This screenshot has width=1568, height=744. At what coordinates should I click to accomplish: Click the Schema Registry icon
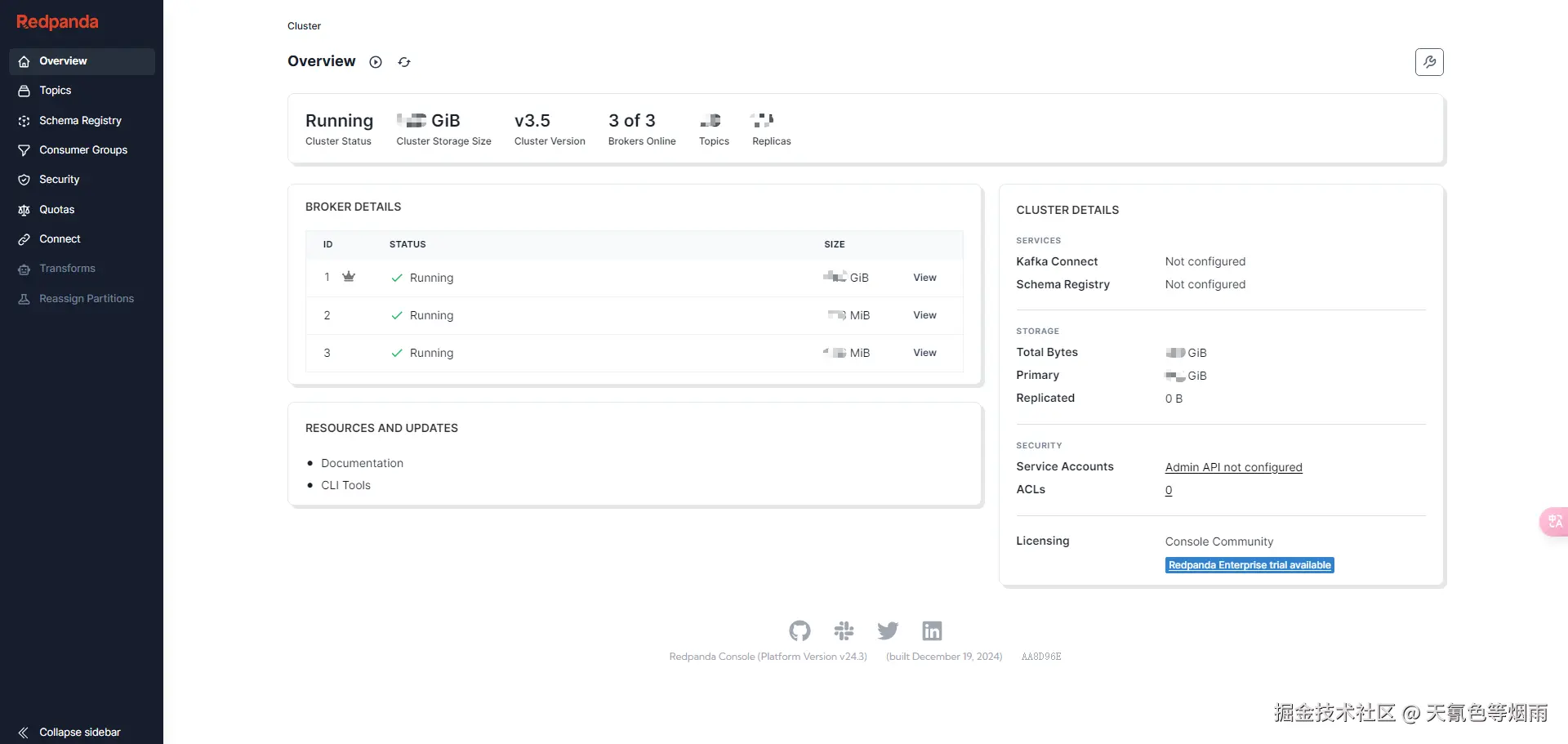24,121
